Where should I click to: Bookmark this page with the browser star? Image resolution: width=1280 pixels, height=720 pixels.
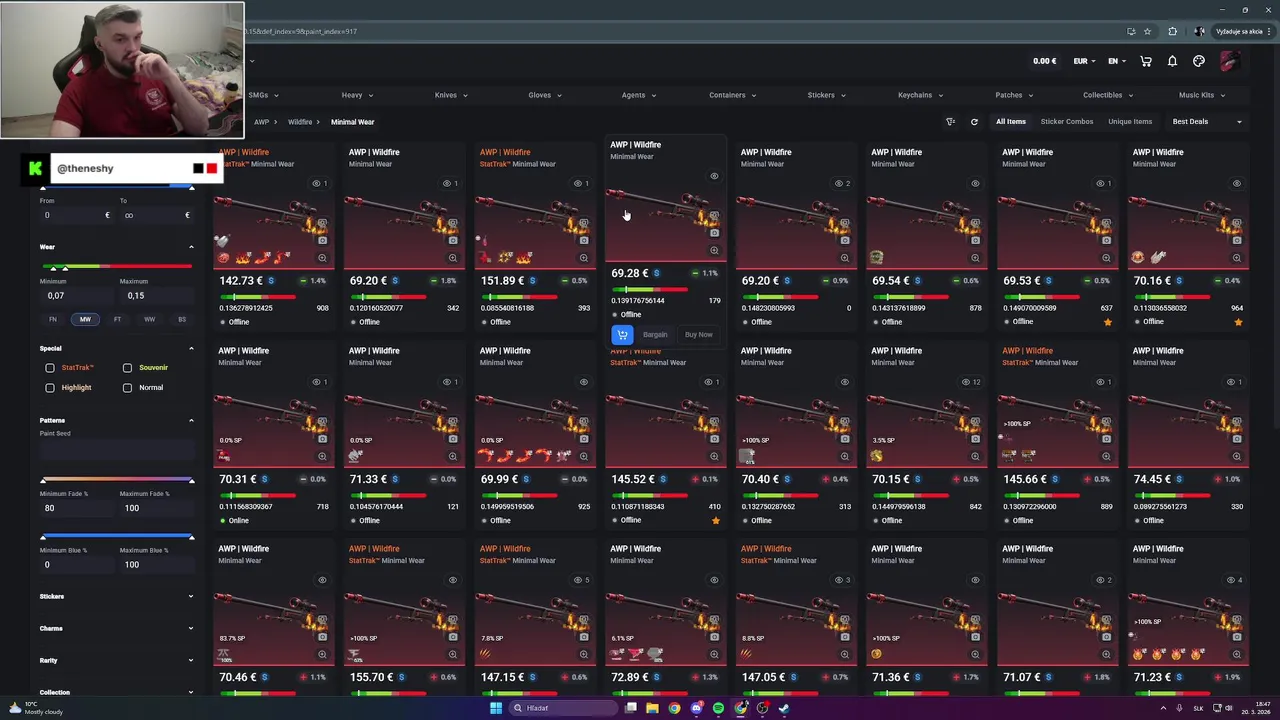1145,31
